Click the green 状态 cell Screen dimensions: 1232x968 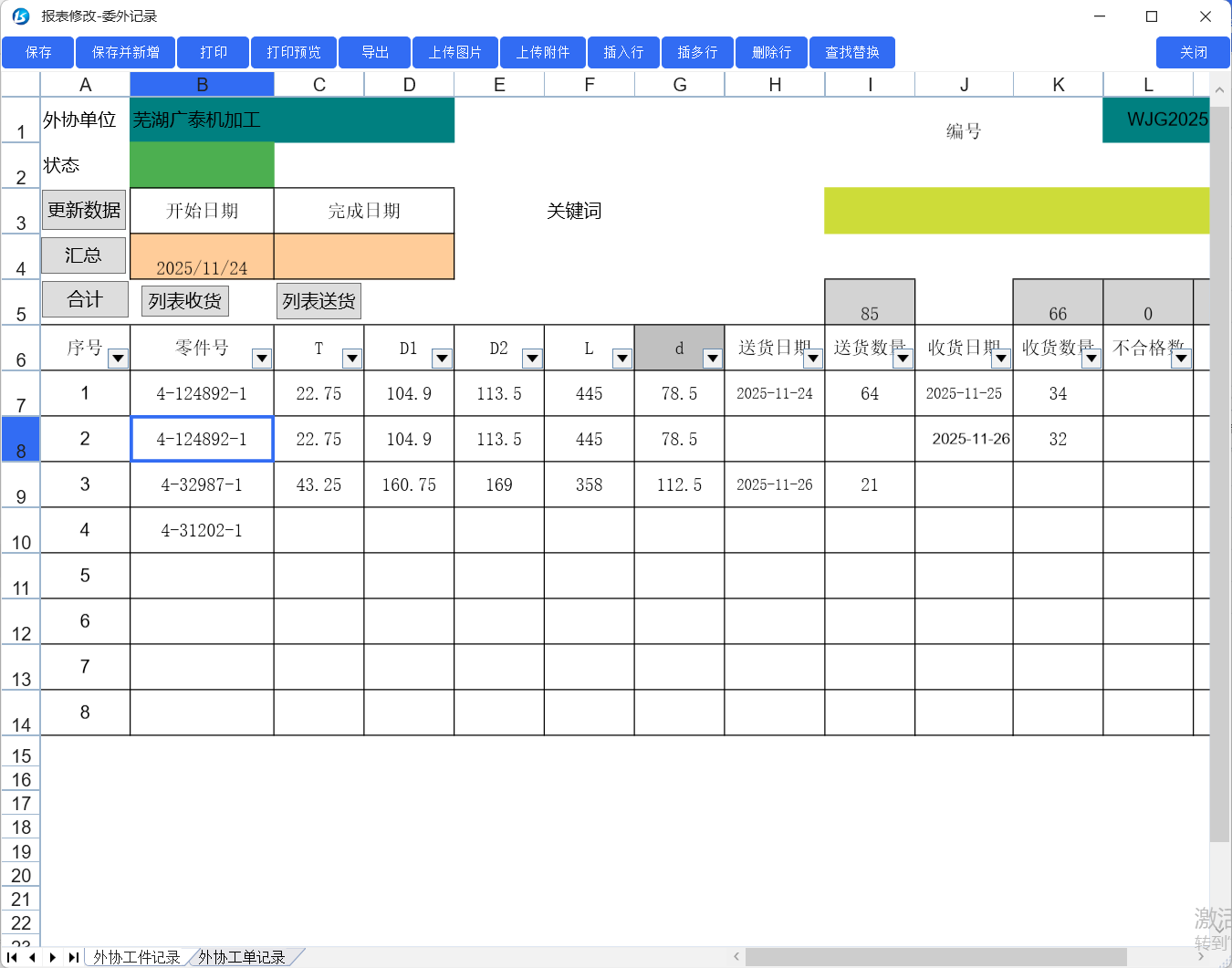click(202, 165)
